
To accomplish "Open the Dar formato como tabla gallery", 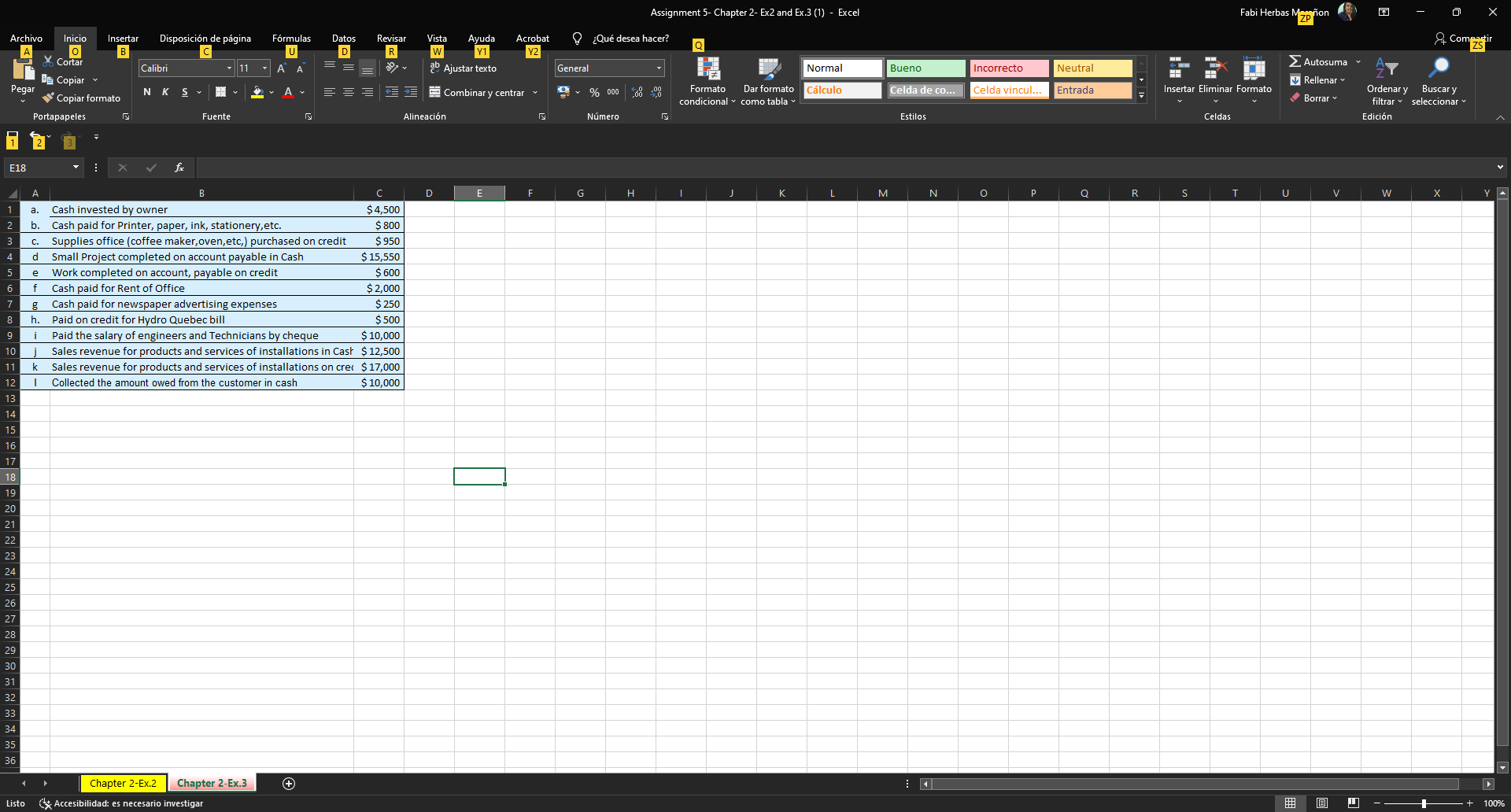I will pos(767,81).
